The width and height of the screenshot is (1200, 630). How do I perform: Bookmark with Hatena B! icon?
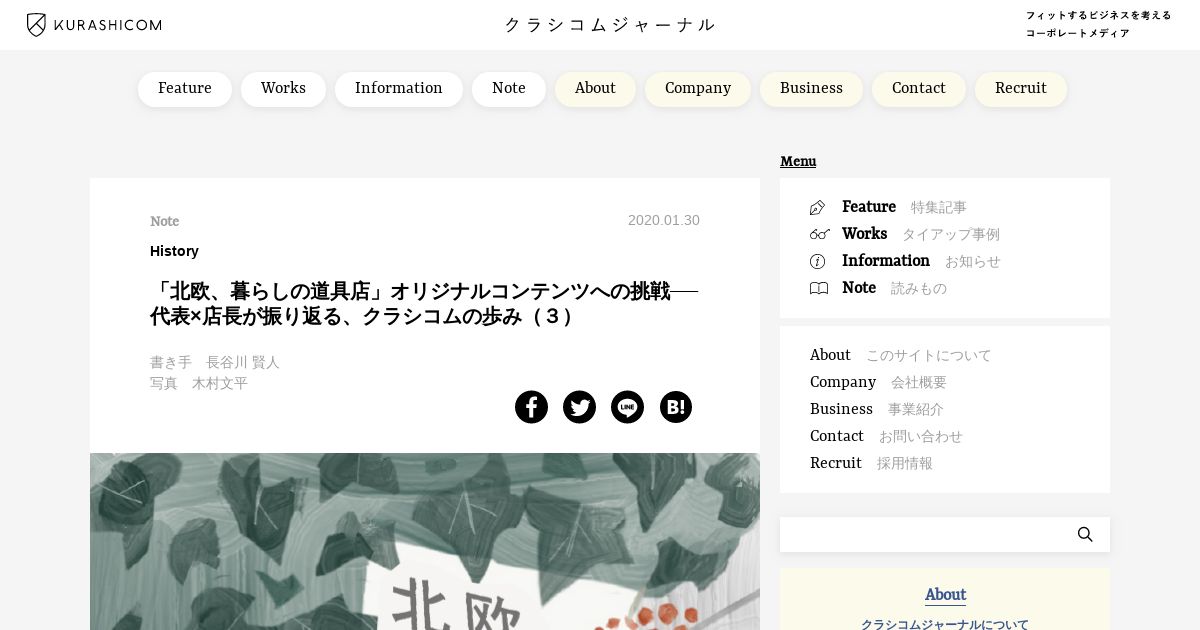[x=676, y=407]
